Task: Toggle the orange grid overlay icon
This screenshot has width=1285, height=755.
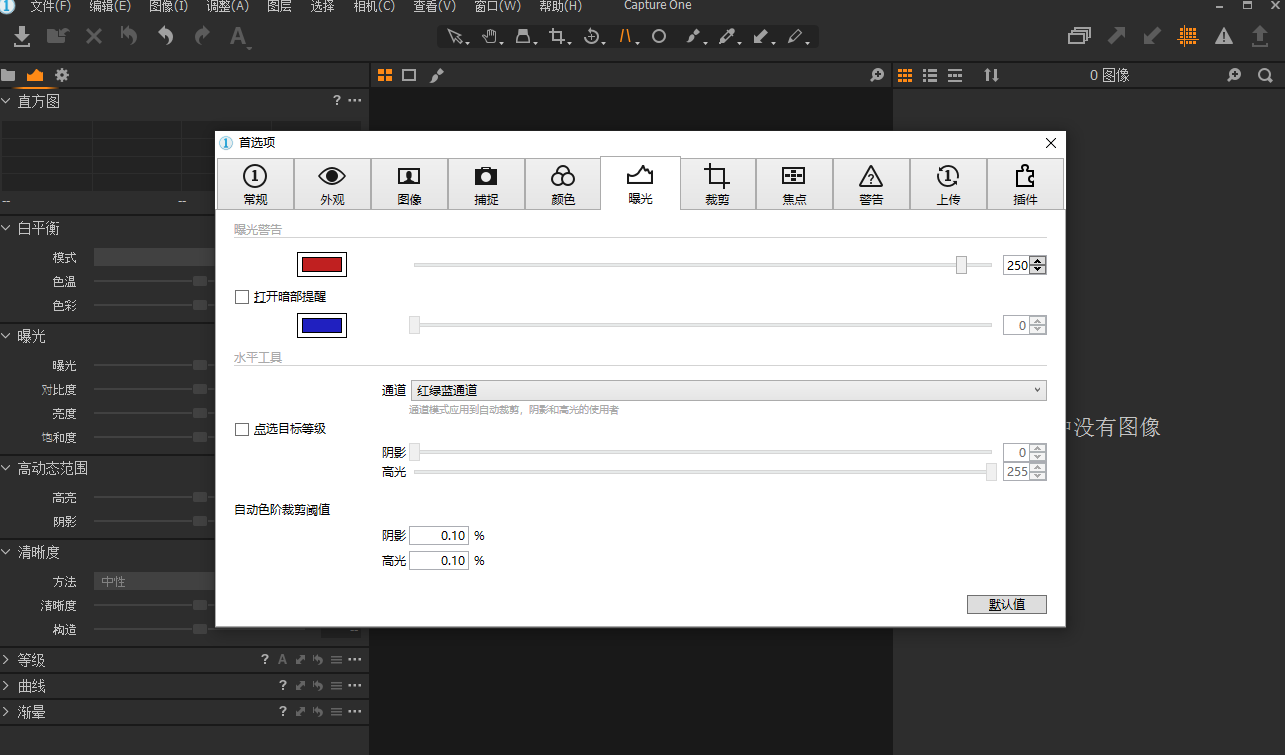Action: [1188, 36]
